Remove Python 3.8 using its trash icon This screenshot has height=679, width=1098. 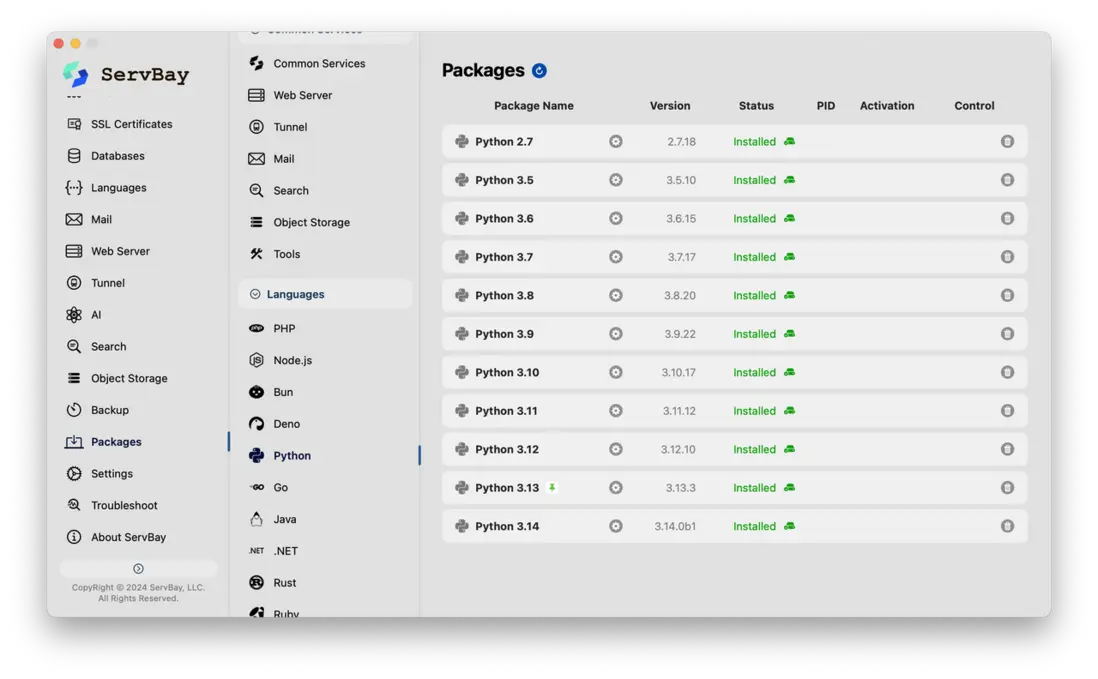pos(1007,296)
